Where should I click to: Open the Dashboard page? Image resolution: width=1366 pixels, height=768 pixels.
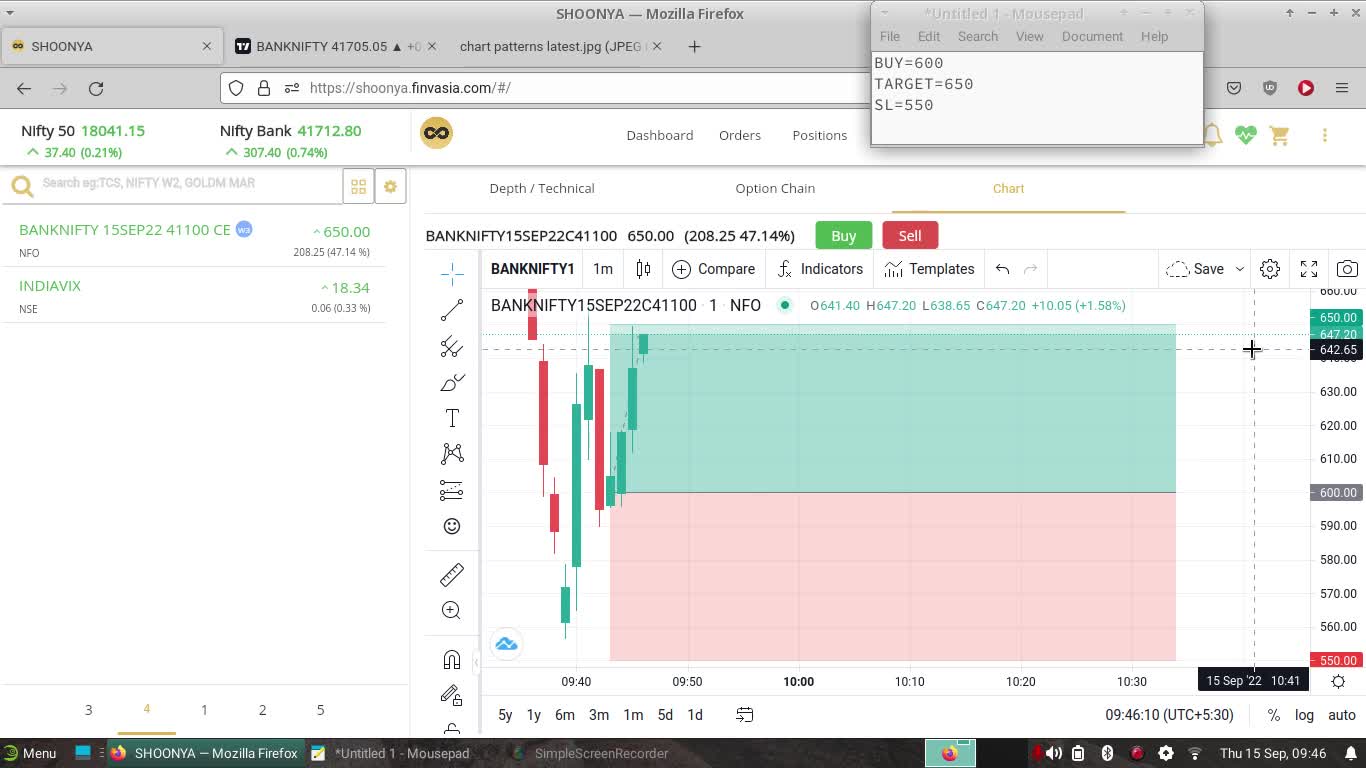659,135
